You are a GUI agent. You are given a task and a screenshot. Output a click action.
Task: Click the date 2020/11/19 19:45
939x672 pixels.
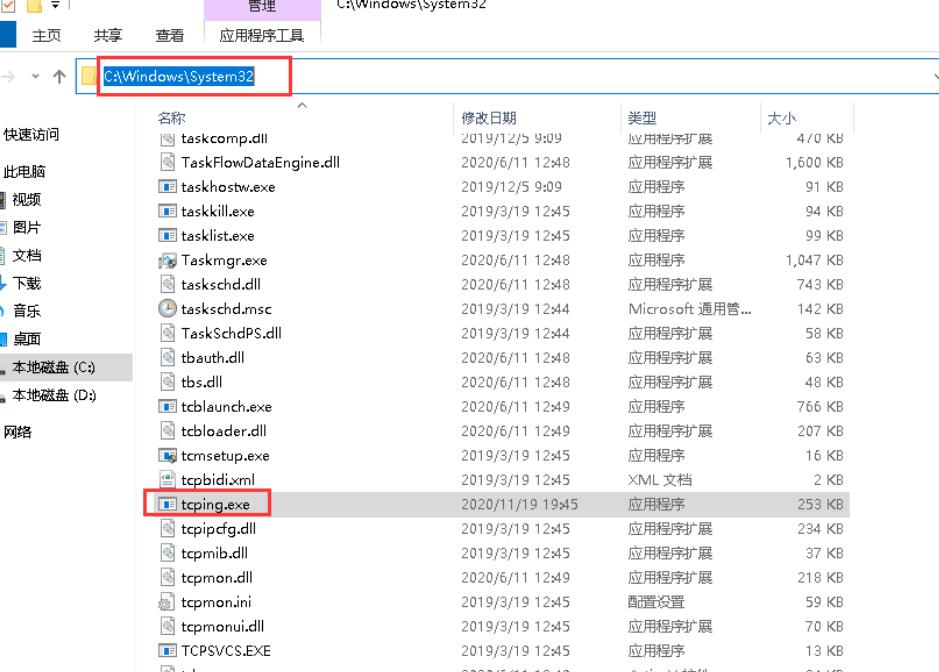coord(519,504)
